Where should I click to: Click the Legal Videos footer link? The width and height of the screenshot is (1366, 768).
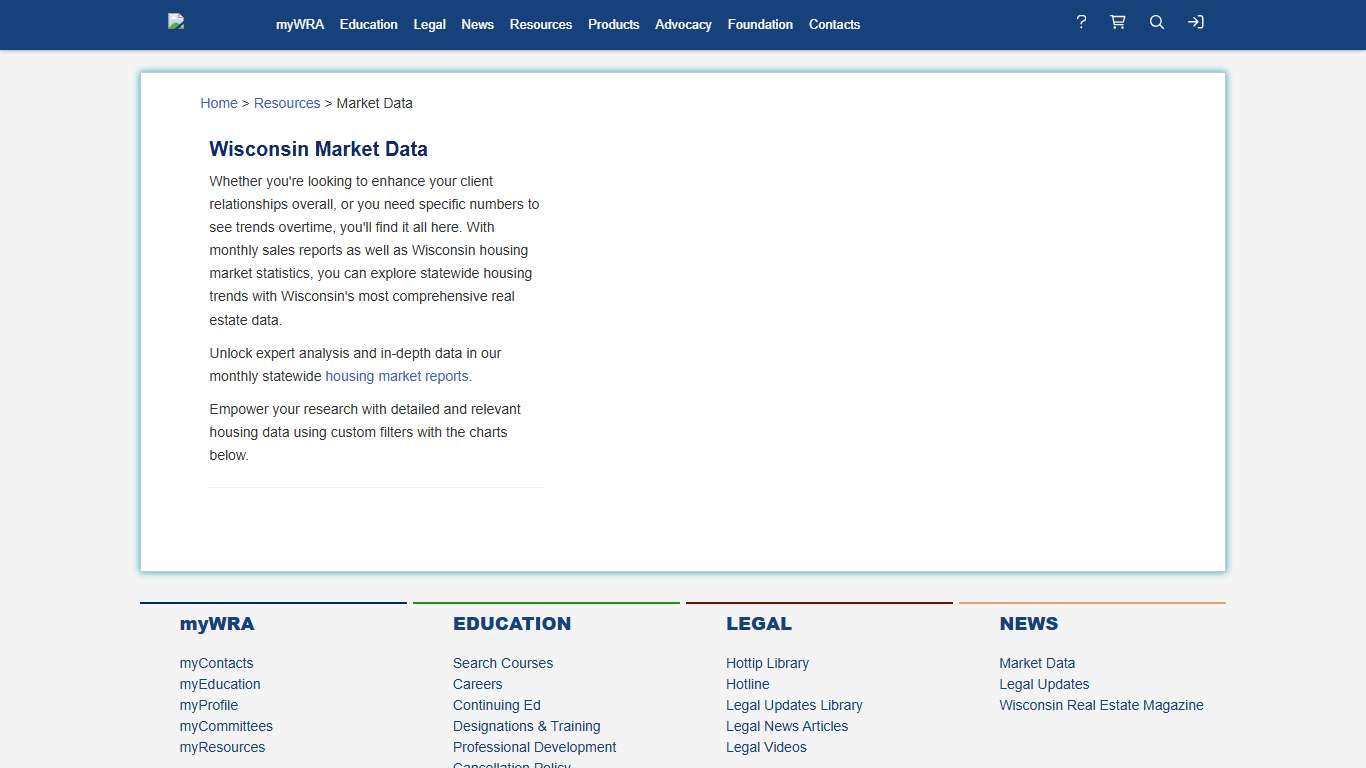[766, 747]
